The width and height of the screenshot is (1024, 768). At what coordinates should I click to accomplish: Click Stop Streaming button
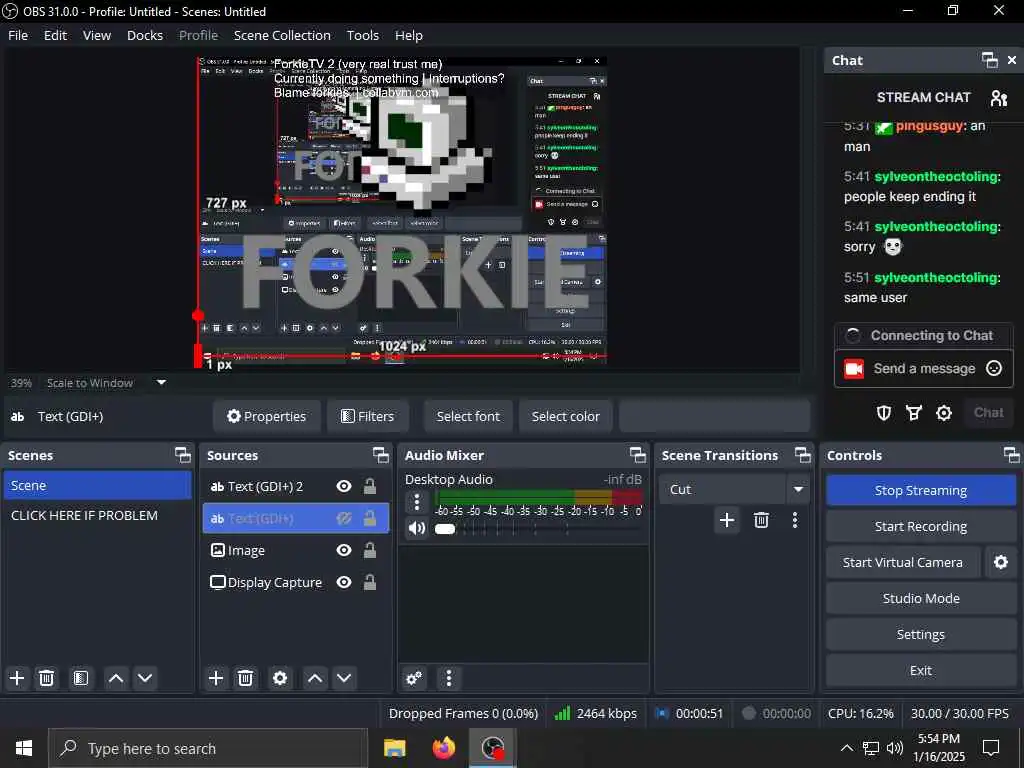click(x=921, y=490)
